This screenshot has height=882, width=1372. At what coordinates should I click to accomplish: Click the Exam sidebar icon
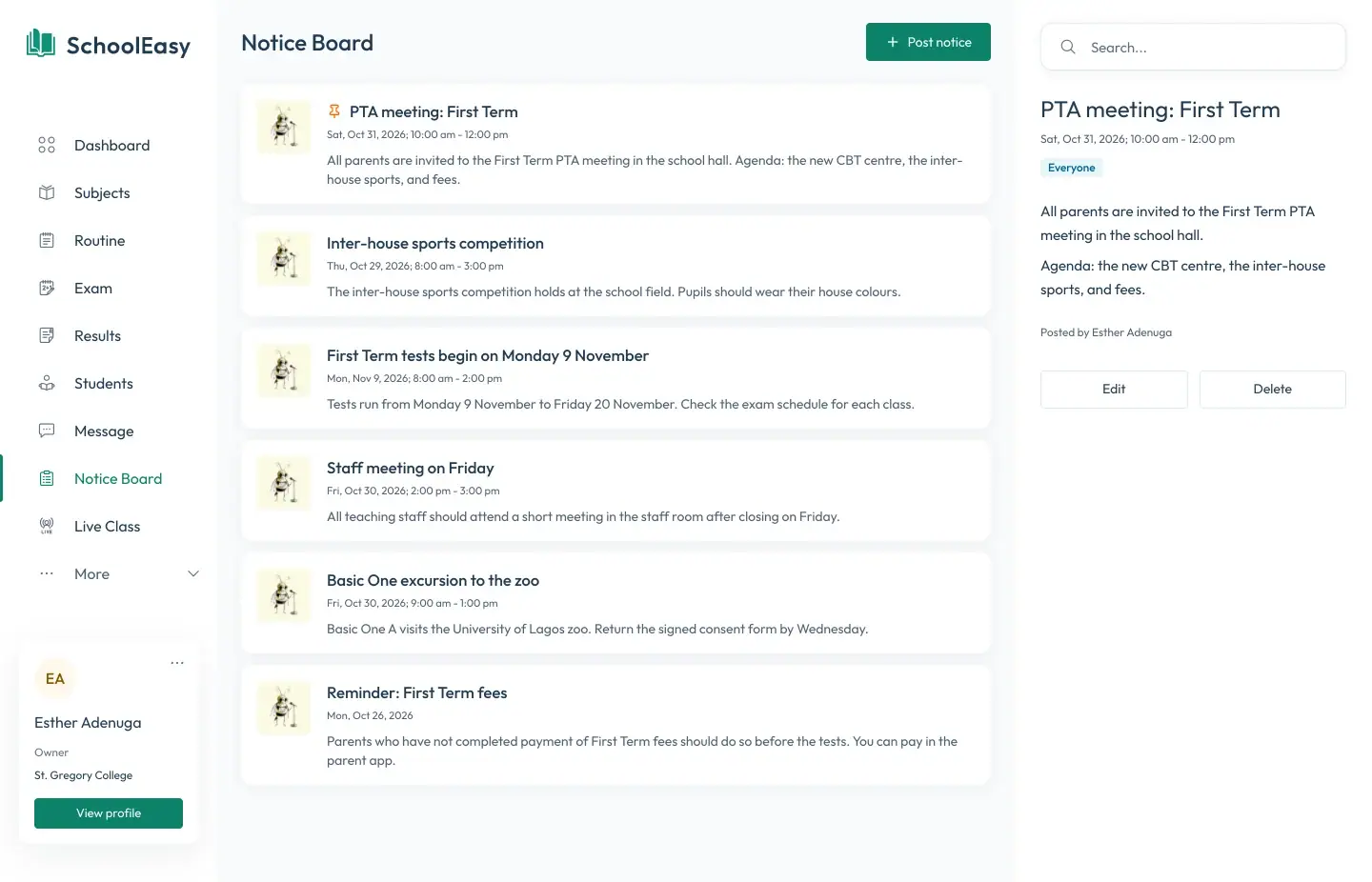[x=47, y=288]
